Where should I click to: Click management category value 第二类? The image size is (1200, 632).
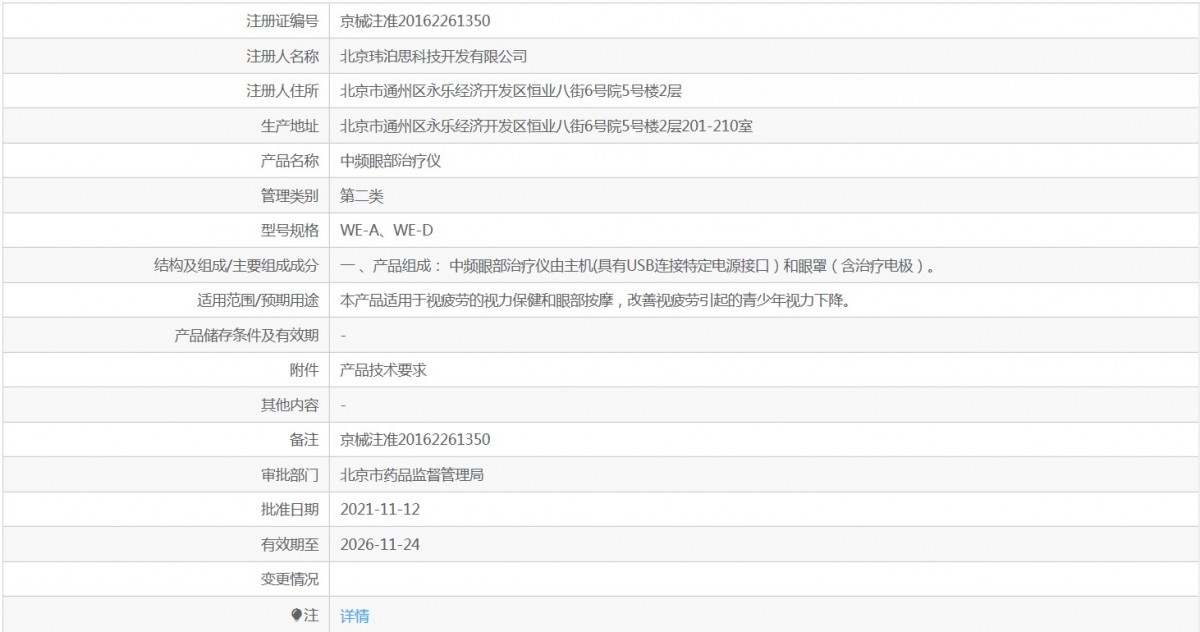(361, 196)
